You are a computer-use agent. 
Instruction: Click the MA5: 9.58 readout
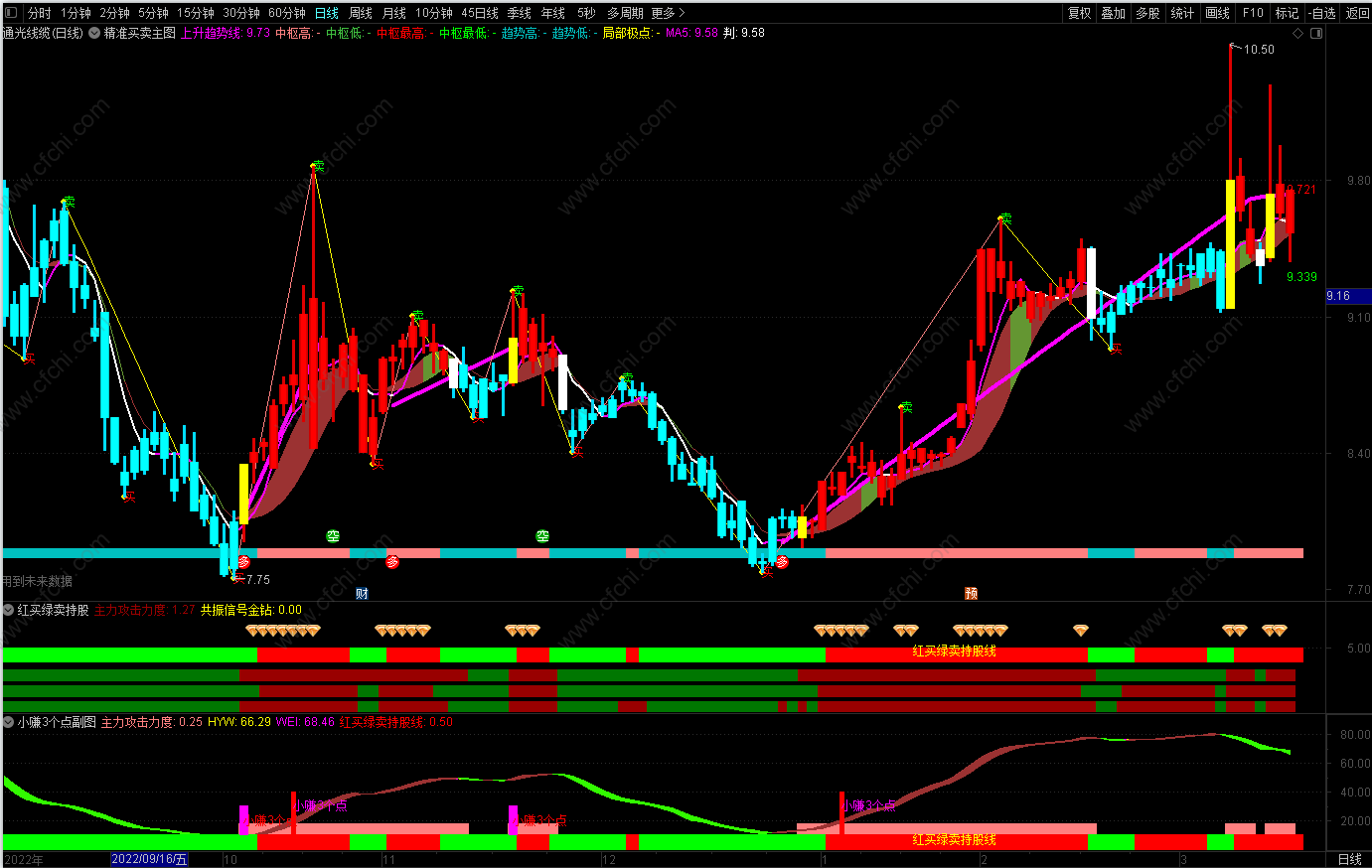(x=691, y=33)
